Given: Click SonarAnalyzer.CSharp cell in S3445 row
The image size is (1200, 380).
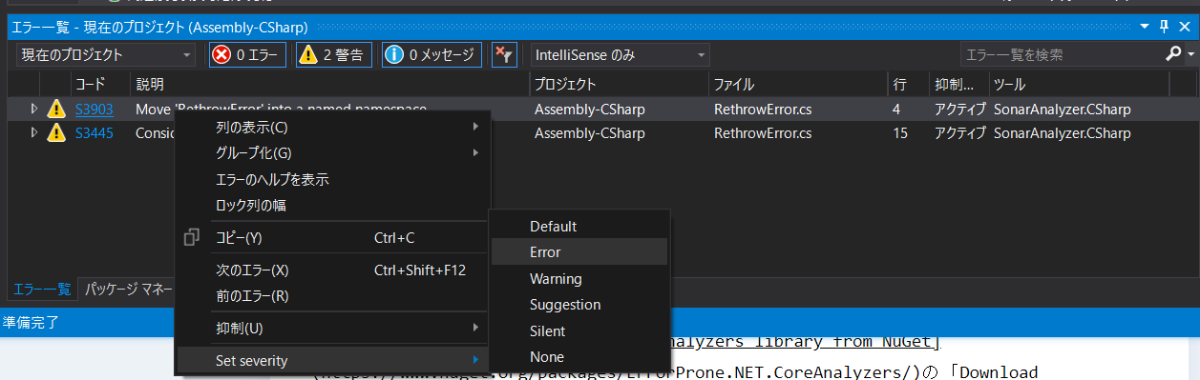Looking at the screenshot, I should click(x=1062, y=132).
